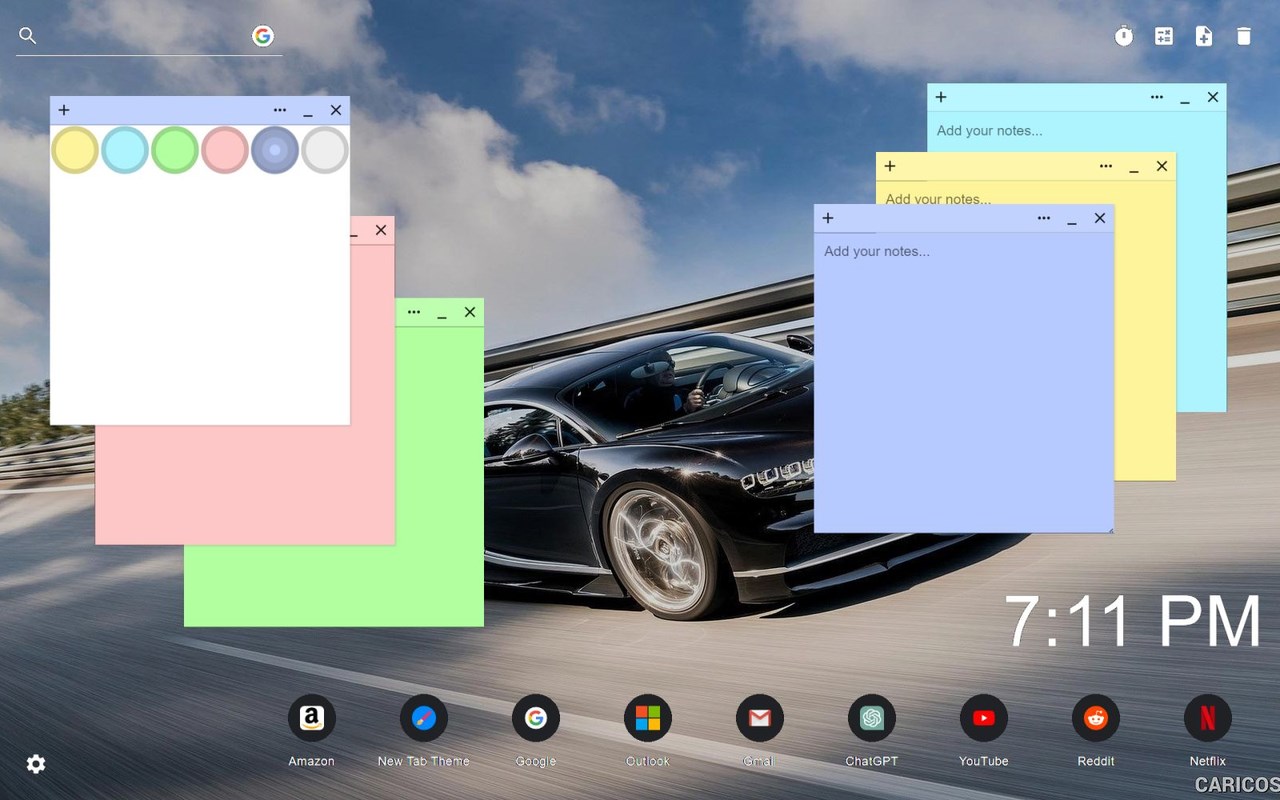Open the green note's three-dot menu
Image resolution: width=1280 pixels, height=800 pixels.
click(x=414, y=312)
